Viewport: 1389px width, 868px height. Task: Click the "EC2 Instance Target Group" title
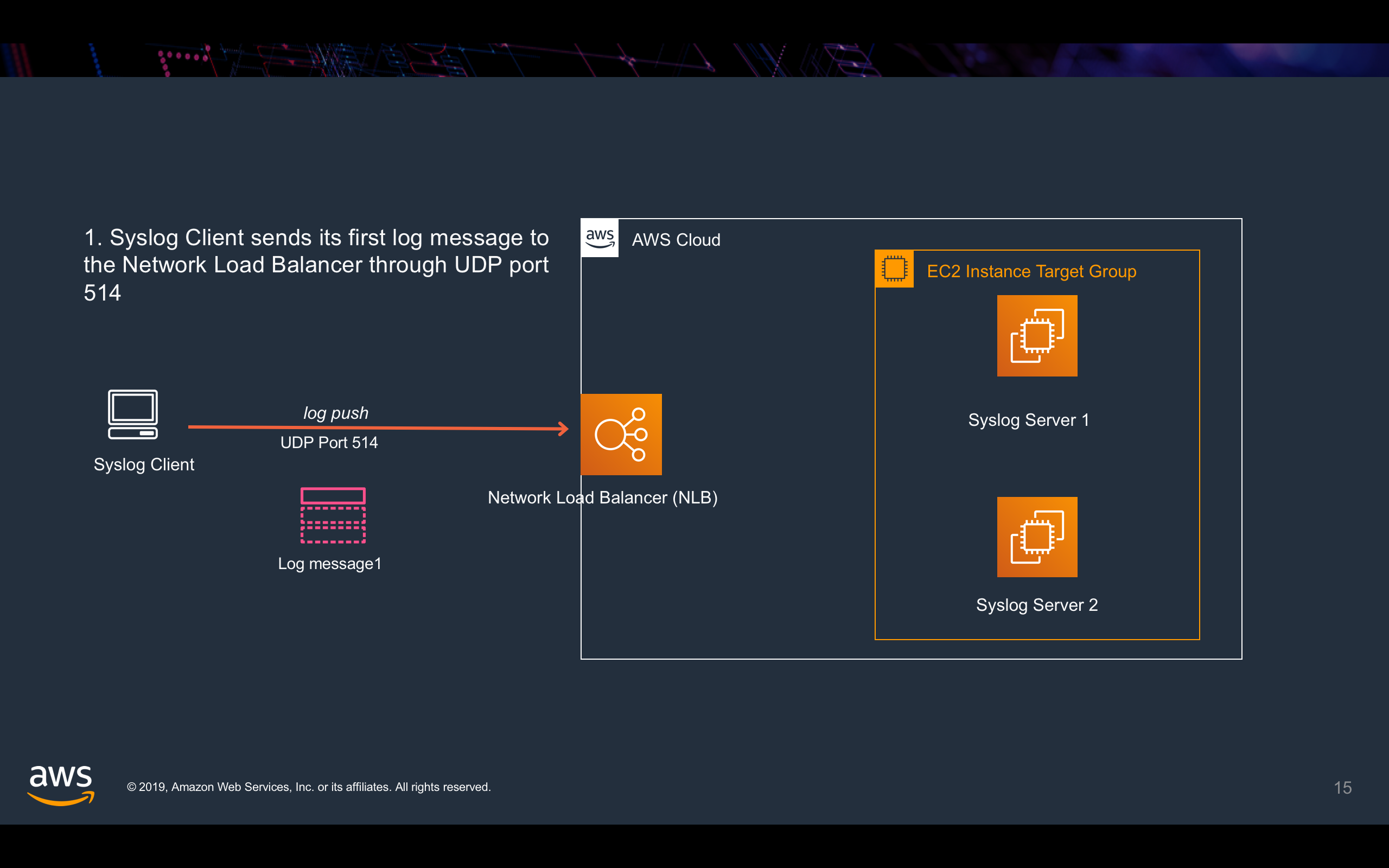click(1031, 271)
